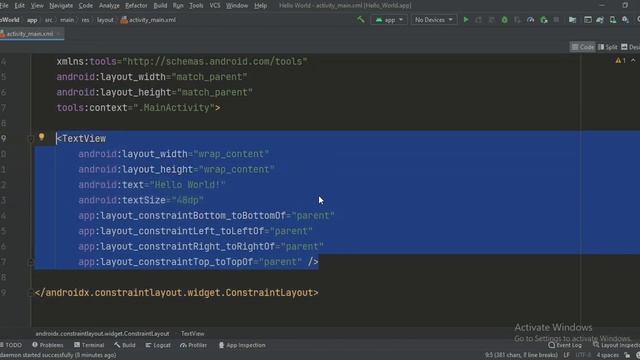Image resolution: width=640 pixels, height=360 pixels.
Task: Open the Layout Inspector tool window
Action: pyautogui.click(x=616, y=345)
